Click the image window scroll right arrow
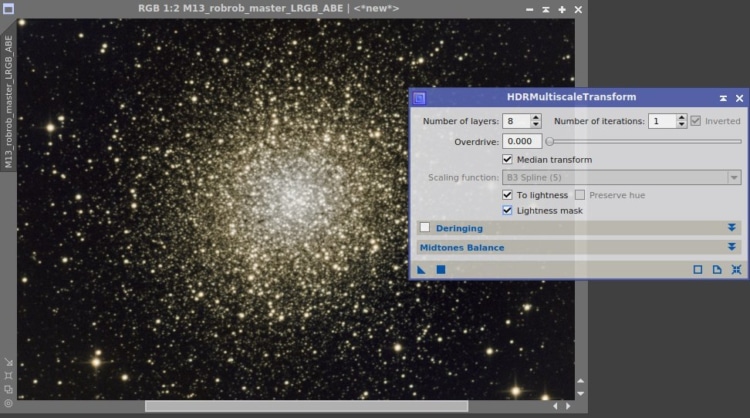 [x=568, y=406]
